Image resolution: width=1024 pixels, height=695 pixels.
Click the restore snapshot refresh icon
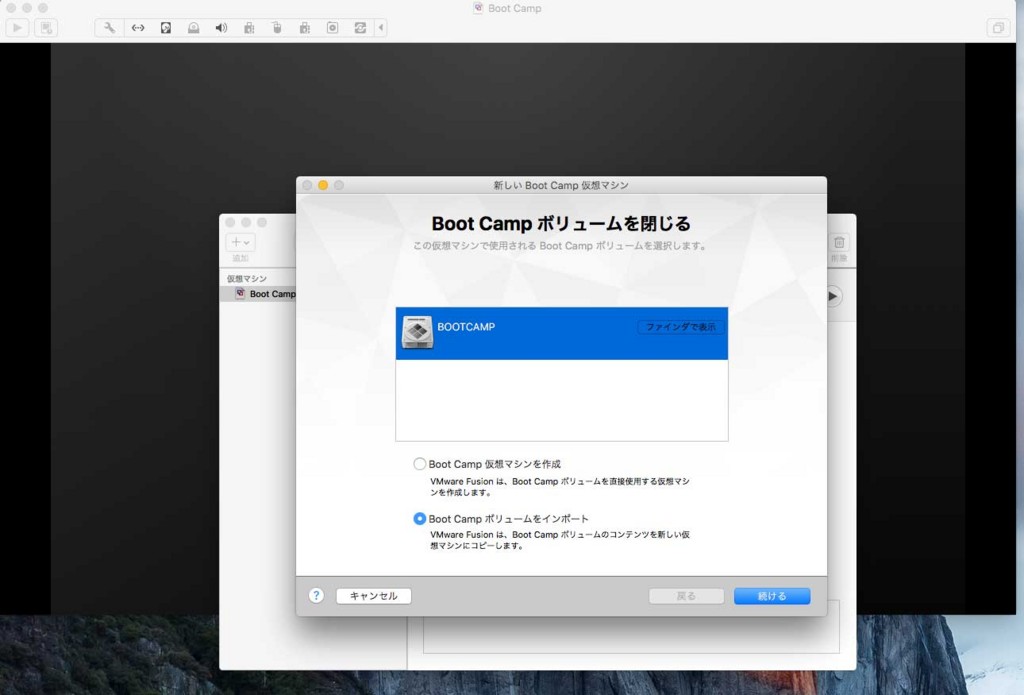(360, 27)
